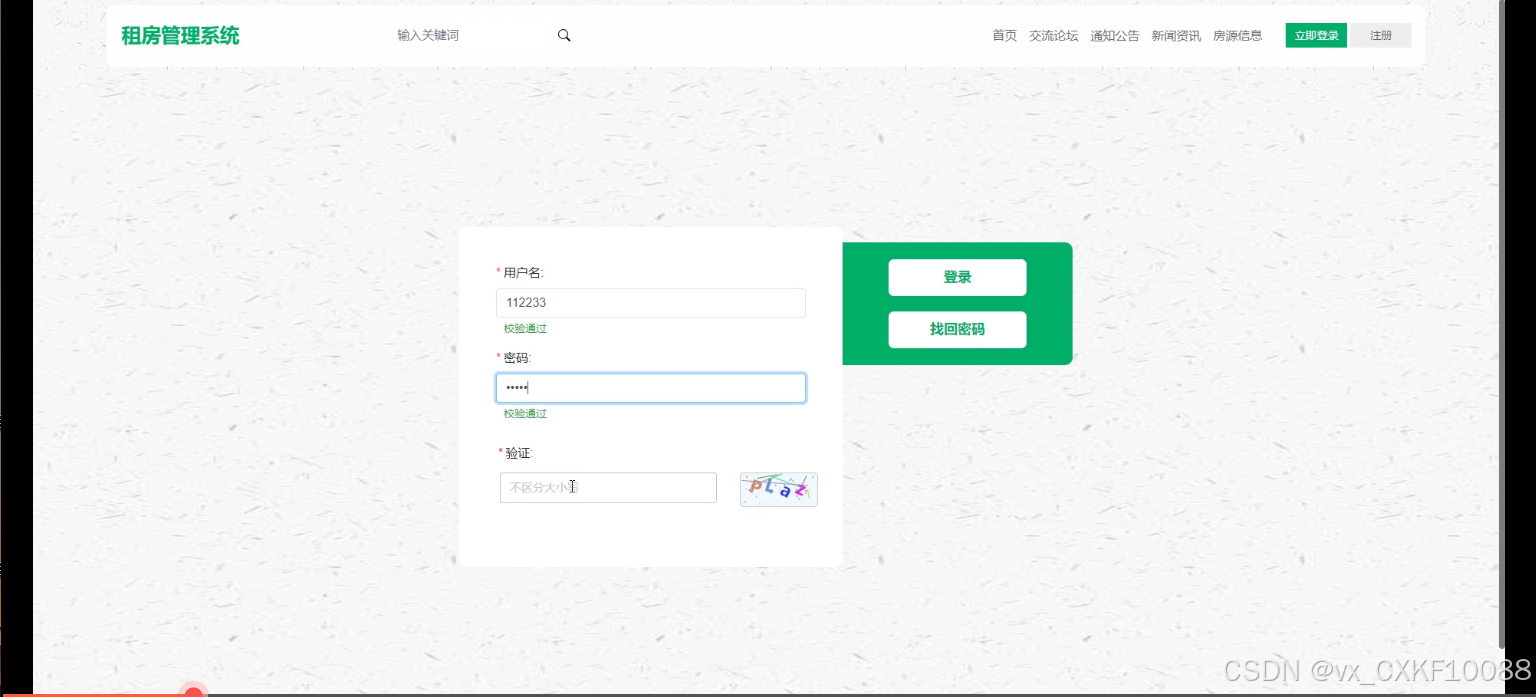Click the white 登录 button

[957, 277]
